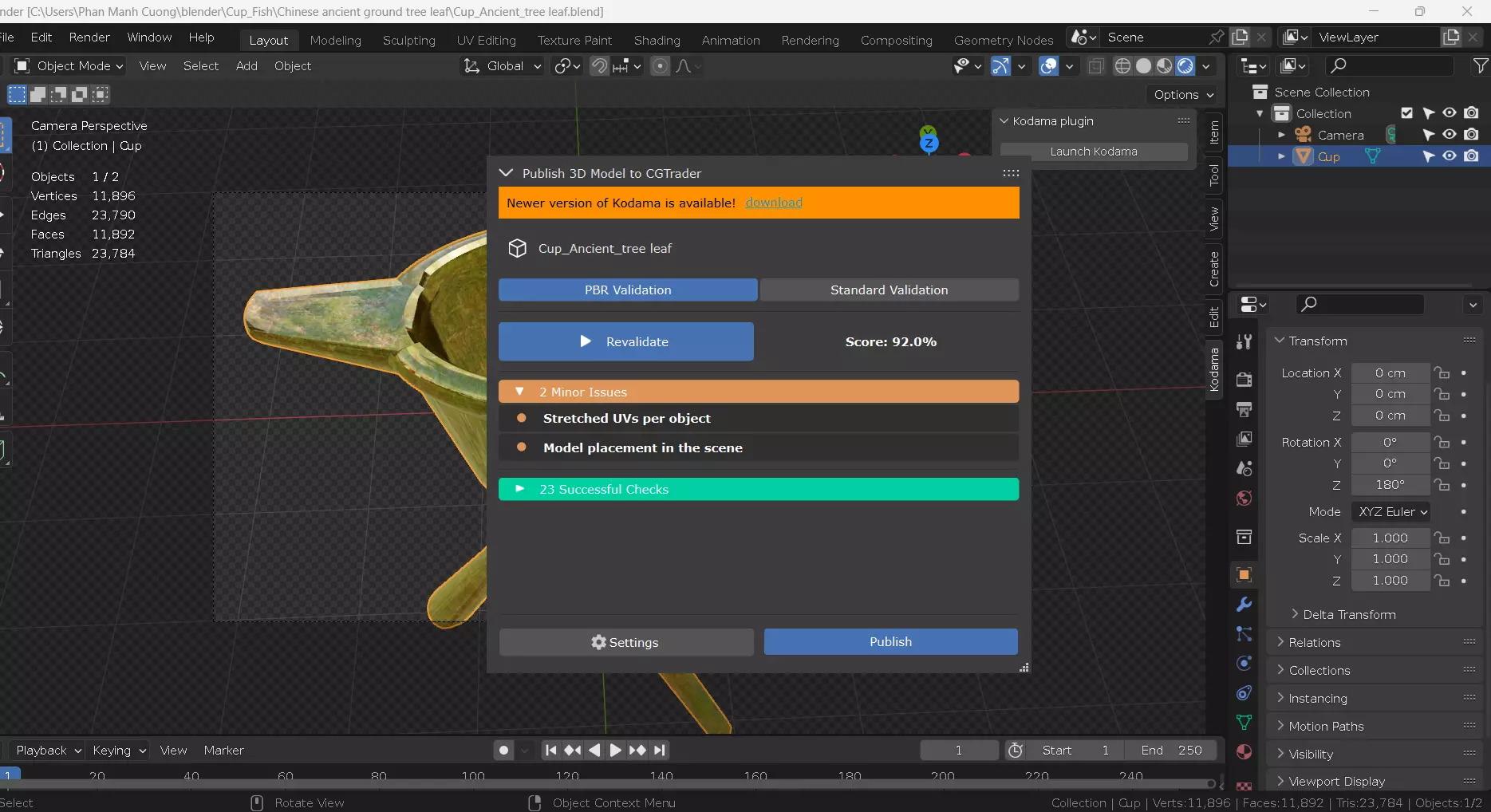Expand the Delta Transform panel
The image size is (1491, 812).
[1349, 614]
